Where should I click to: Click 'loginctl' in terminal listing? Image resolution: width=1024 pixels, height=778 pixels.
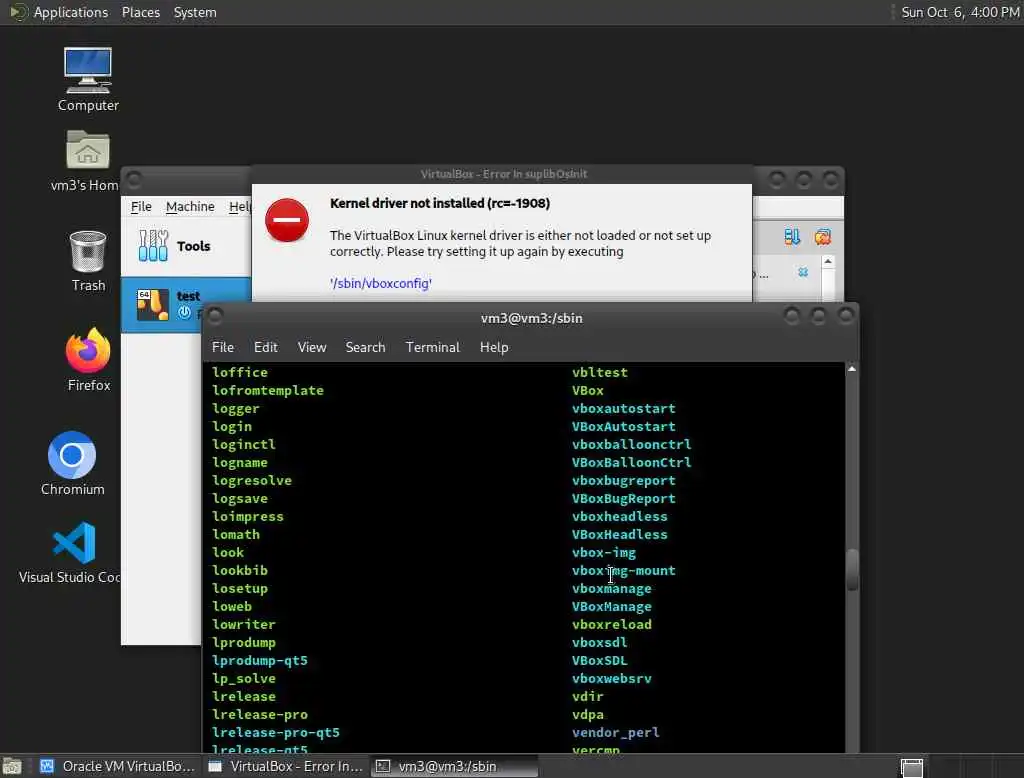pos(244,444)
